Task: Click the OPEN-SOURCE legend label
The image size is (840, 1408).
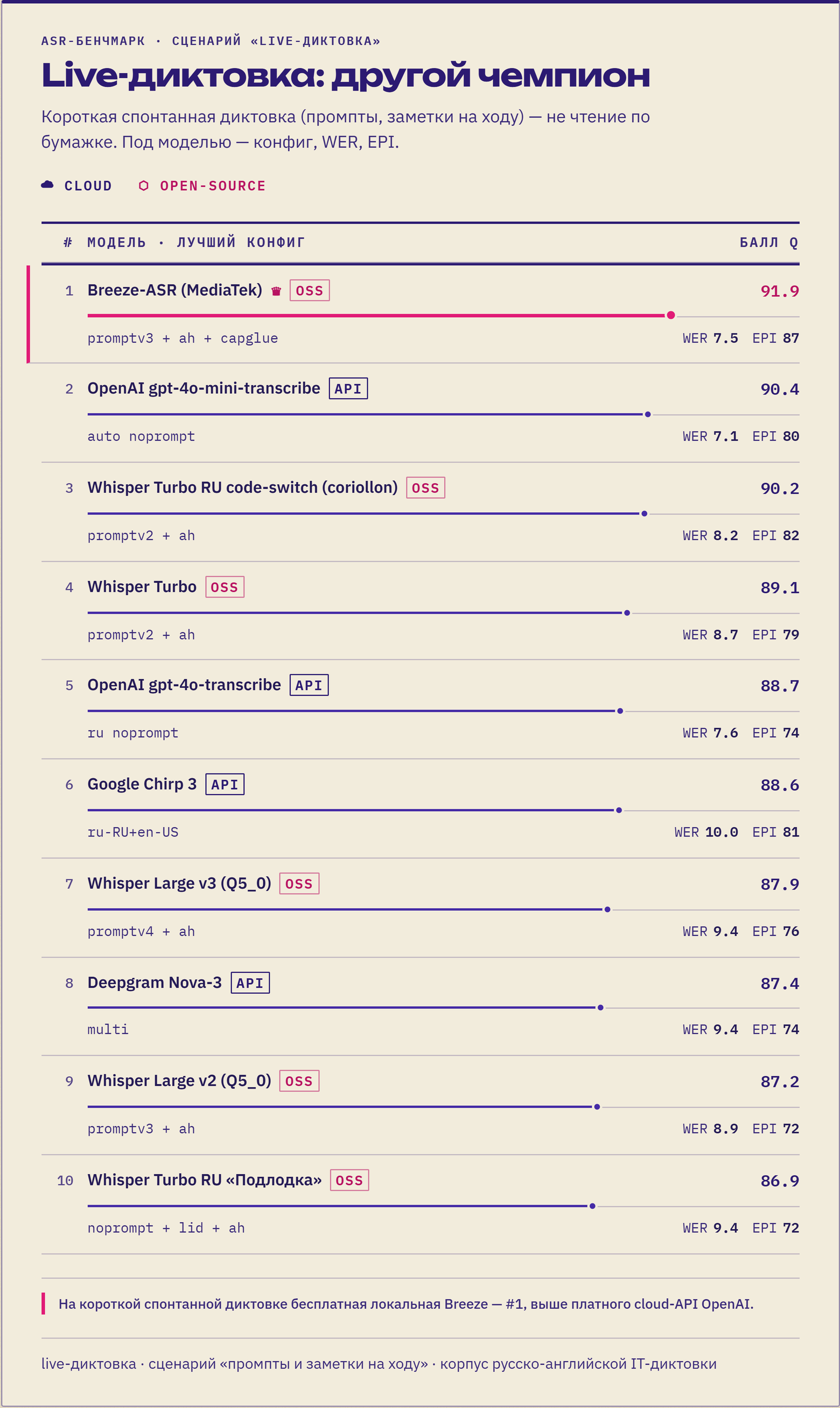Action: [x=213, y=186]
